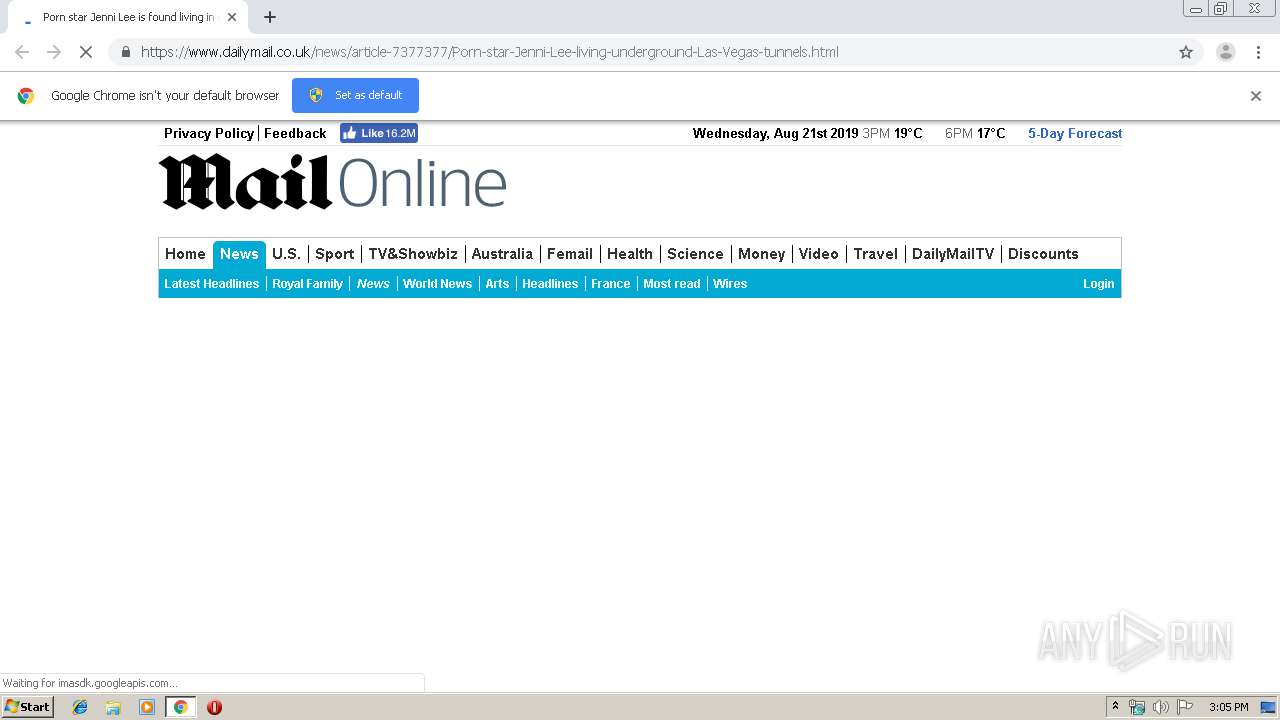1280x720 pixels.
Task: Open italic News subsection link
Action: (373, 284)
